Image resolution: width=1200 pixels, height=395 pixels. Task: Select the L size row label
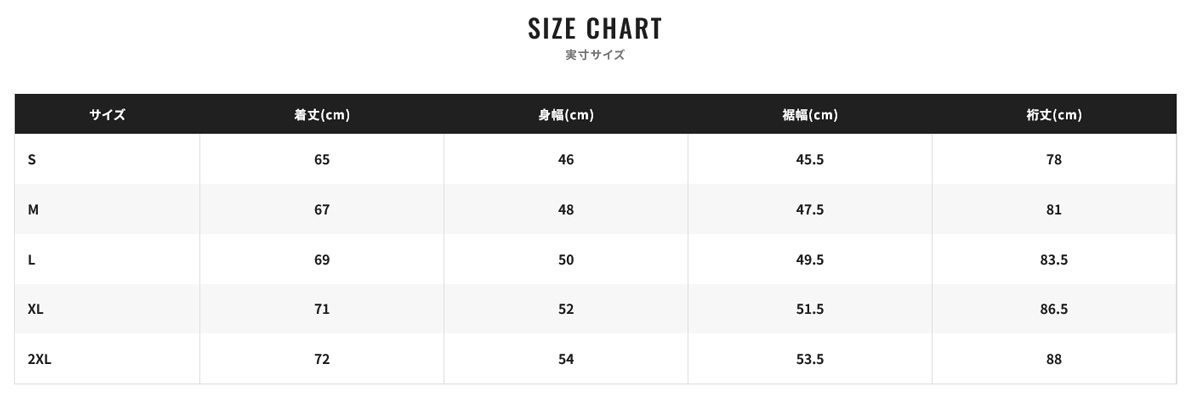32,260
